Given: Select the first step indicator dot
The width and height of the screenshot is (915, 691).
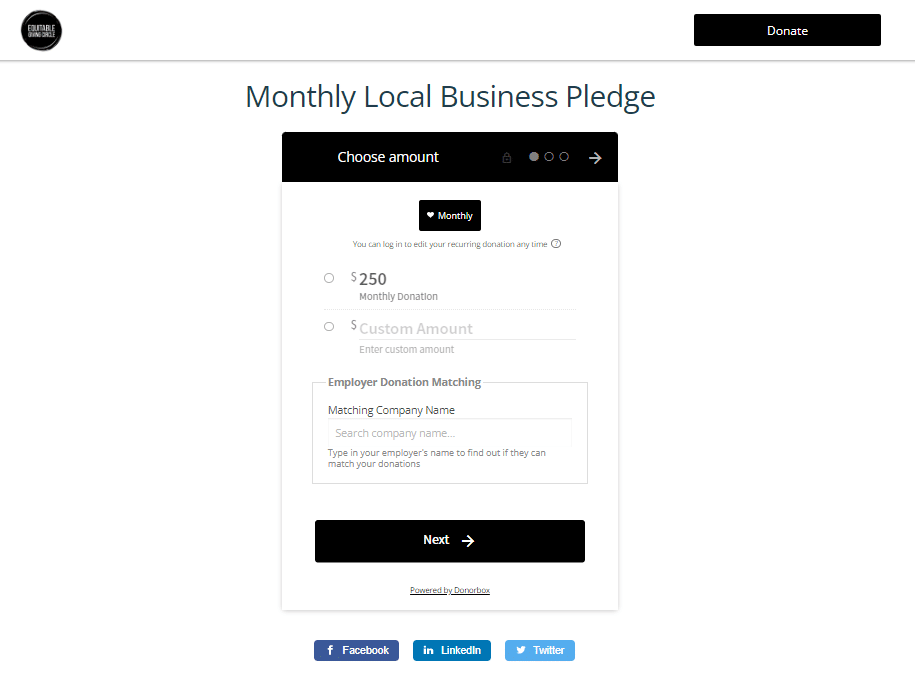Looking at the screenshot, I should (534, 157).
